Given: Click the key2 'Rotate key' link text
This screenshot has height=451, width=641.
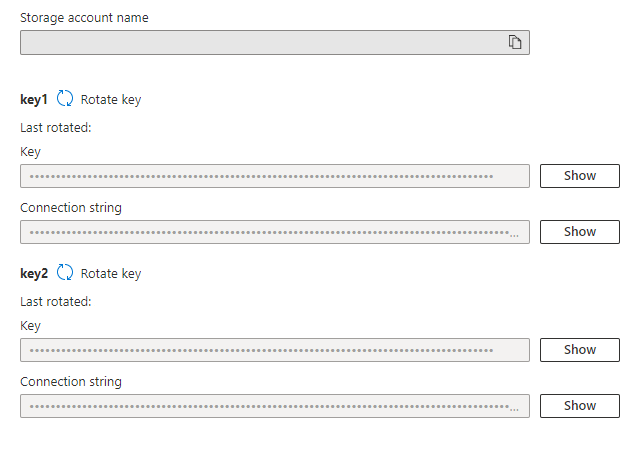Looking at the screenshot, I should point(111,273).
